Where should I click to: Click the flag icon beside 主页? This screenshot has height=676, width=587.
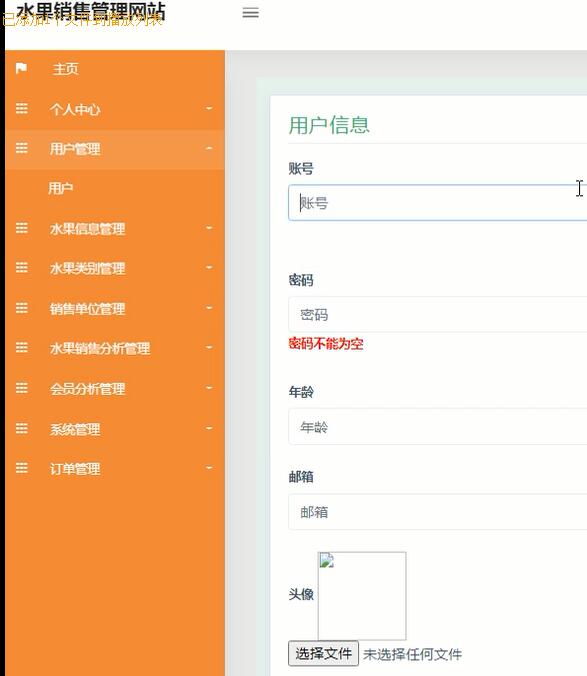click(21, 68)
